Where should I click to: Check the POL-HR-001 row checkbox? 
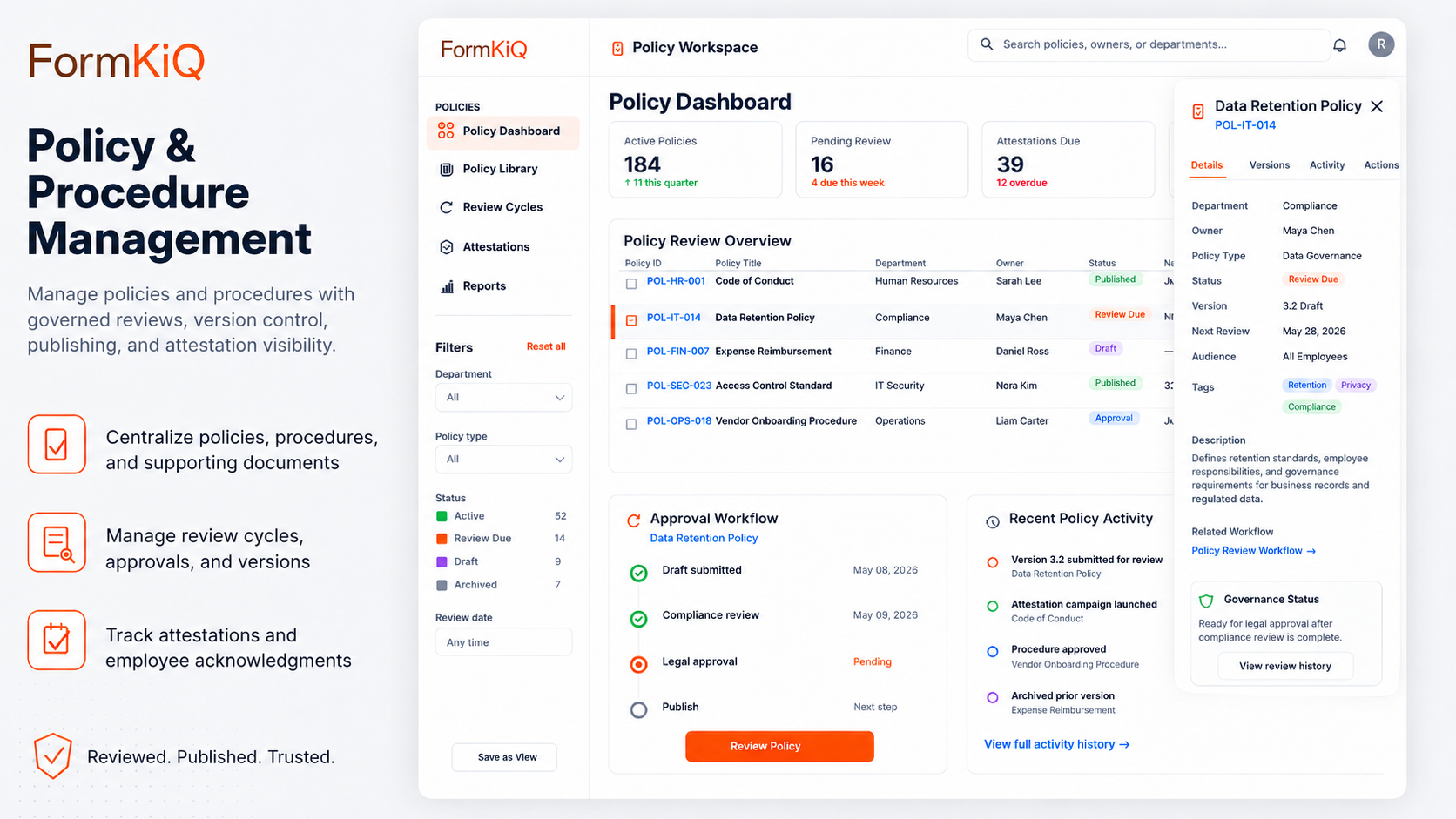click(x=631, y=284)
